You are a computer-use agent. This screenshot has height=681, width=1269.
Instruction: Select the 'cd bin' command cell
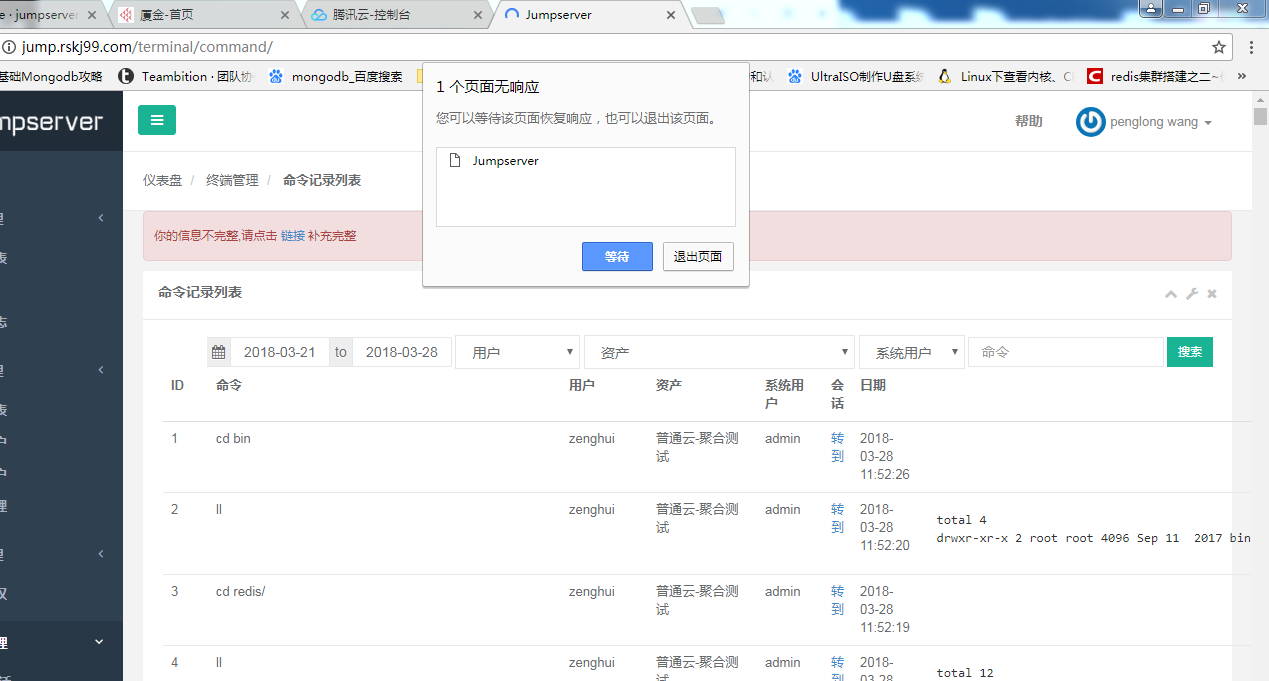pos(233,438)
